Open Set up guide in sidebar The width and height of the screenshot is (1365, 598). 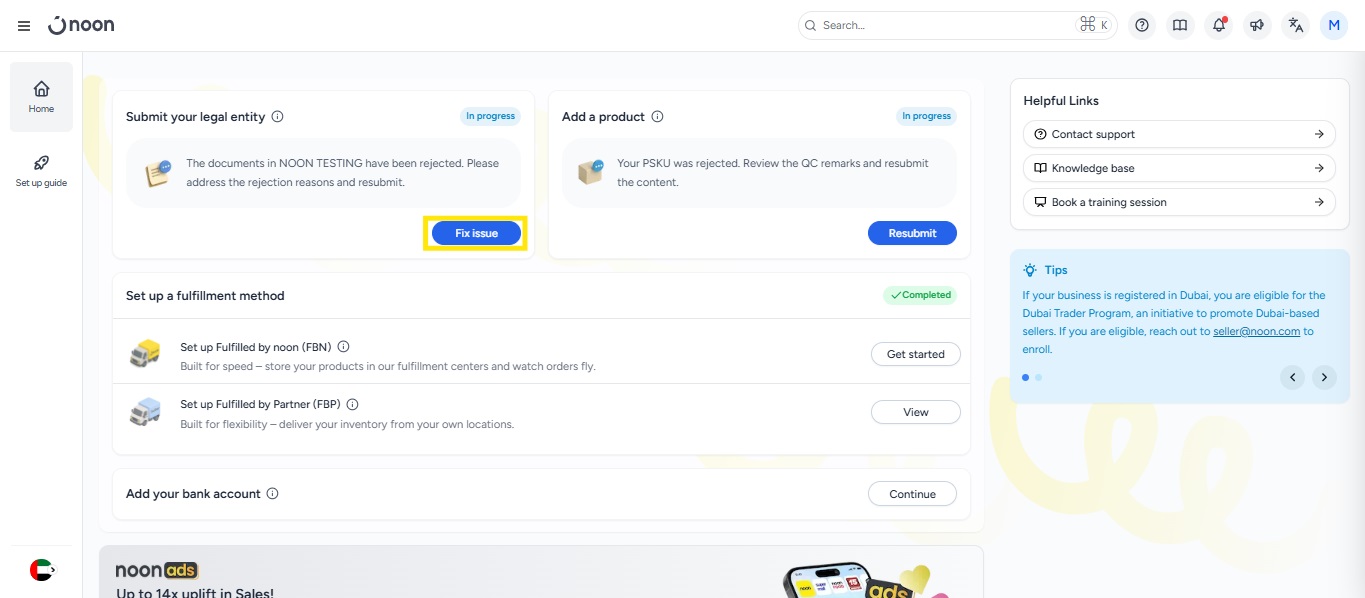point(41,171)
